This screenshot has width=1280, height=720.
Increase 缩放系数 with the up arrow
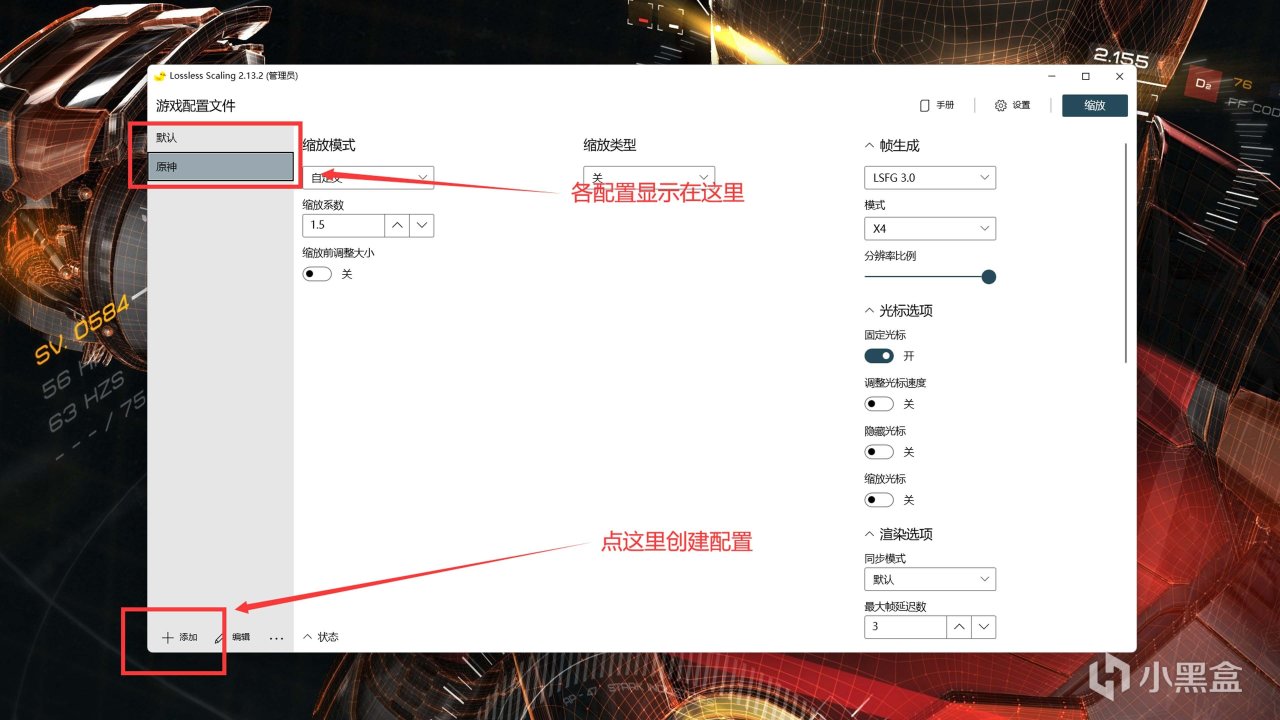tap(397, 225)
